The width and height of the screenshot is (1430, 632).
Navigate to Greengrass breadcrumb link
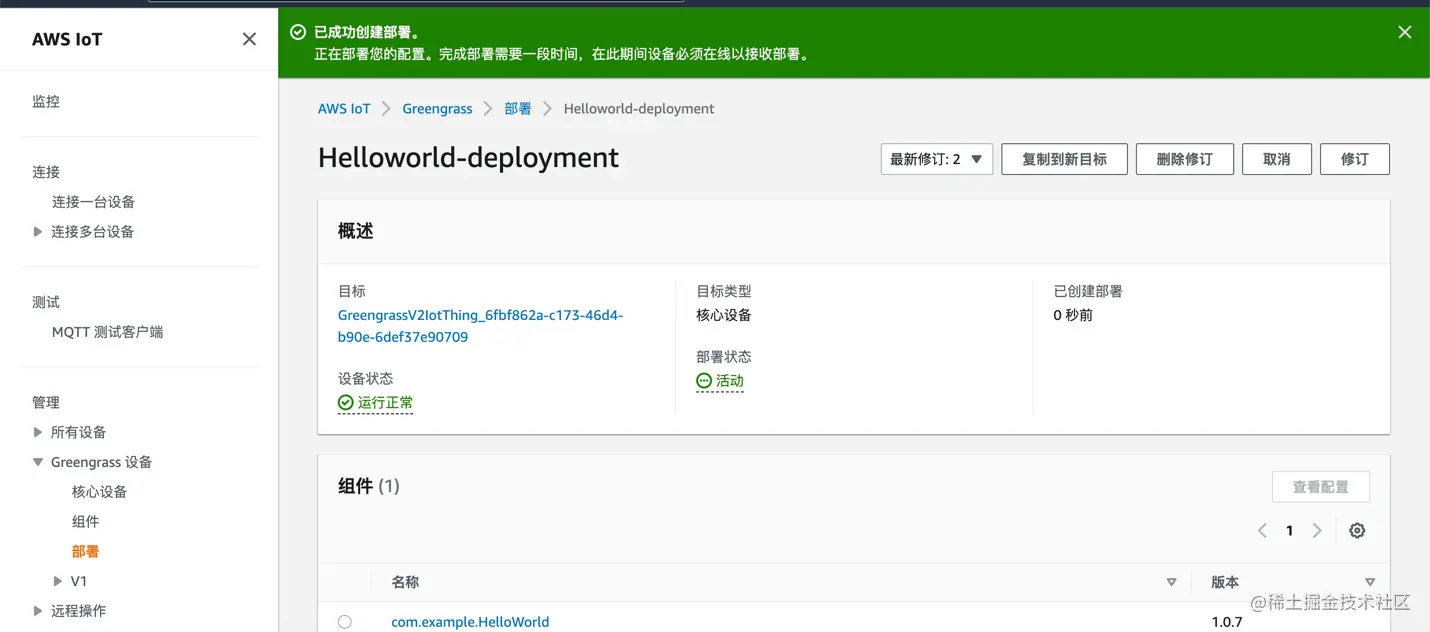[437, 109]
